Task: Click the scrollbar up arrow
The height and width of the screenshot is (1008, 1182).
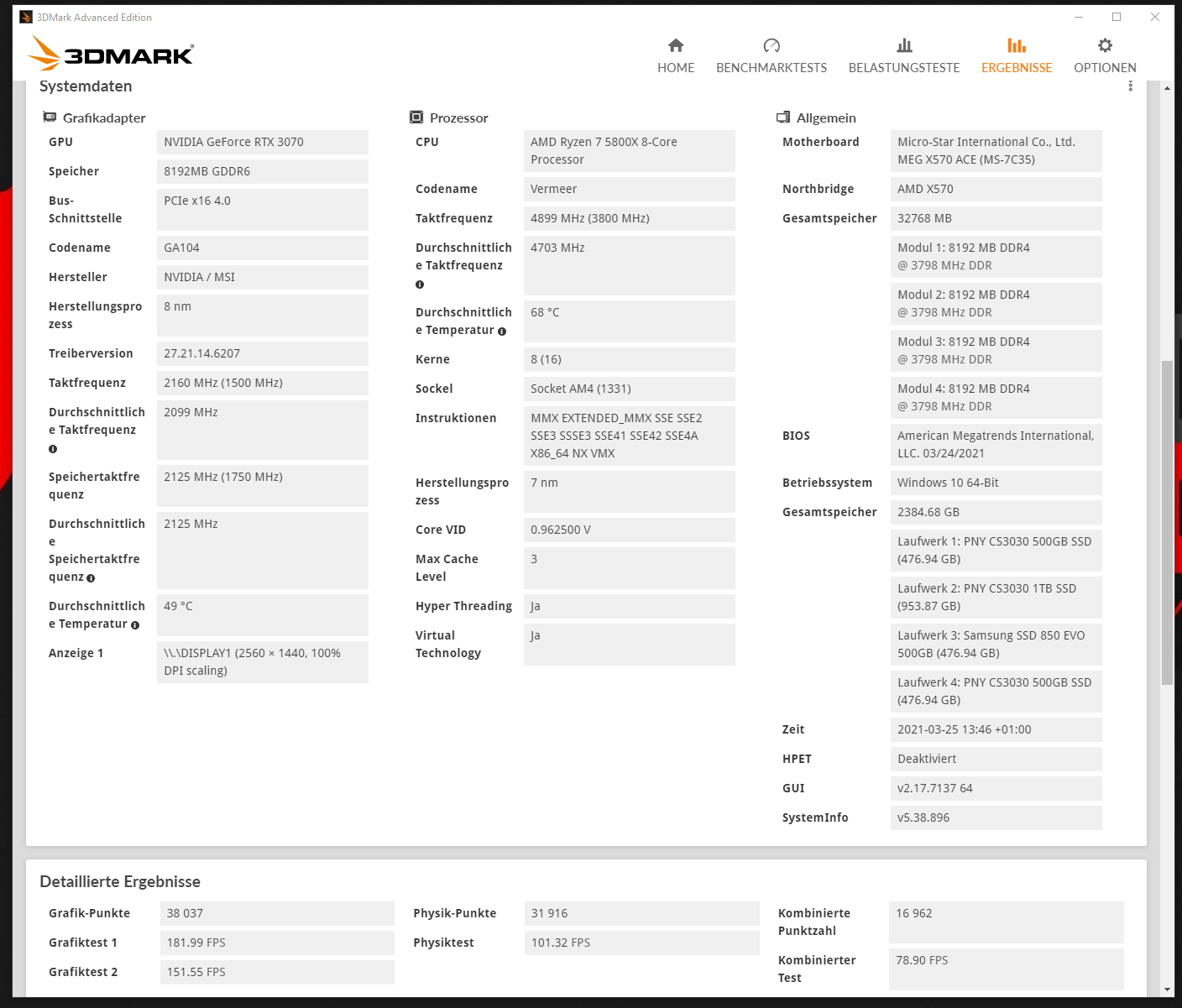Action: click(x=1167, y=88)
